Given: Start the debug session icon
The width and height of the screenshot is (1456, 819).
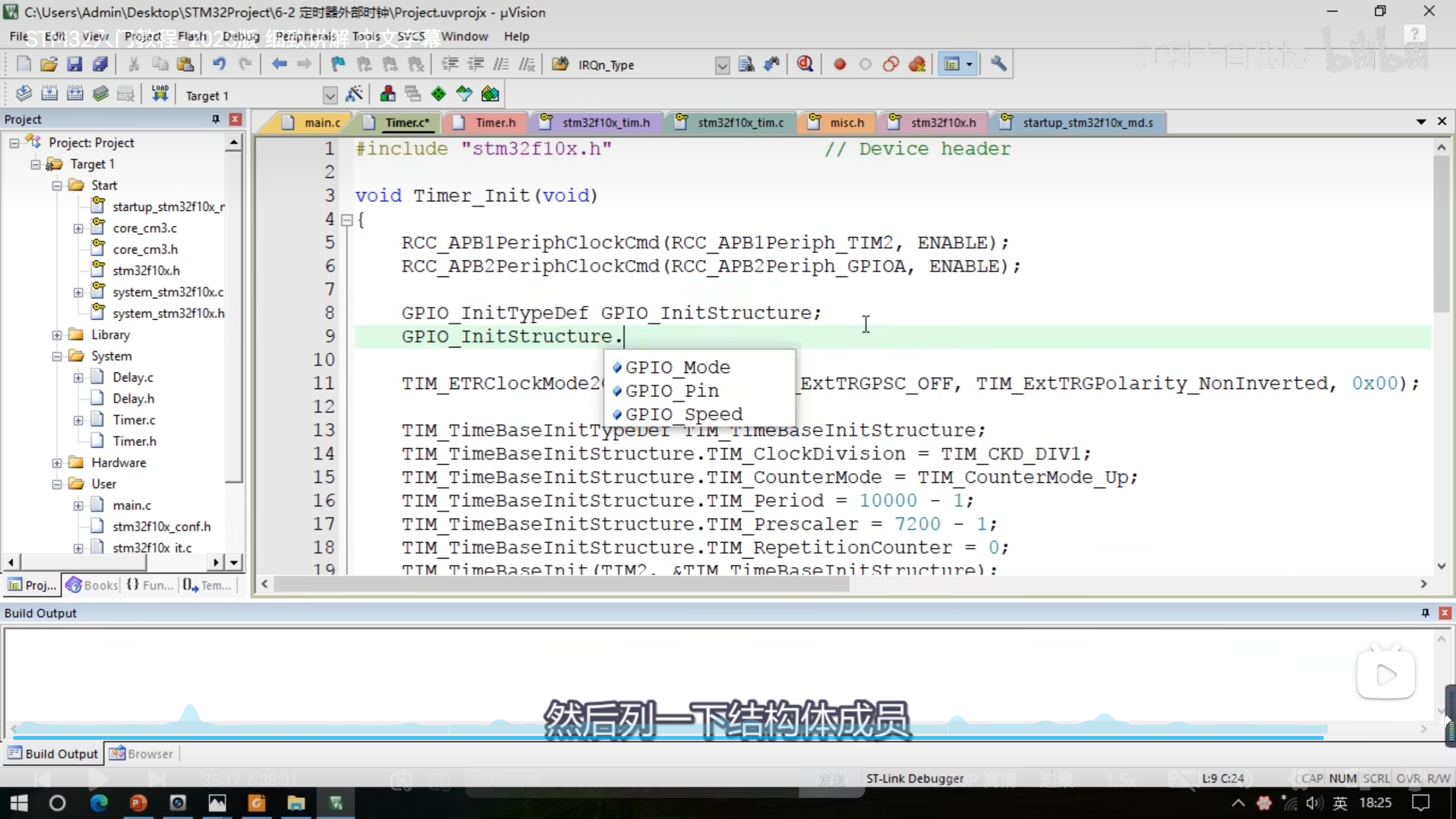Looking at the screenshot, I should (805, 64).
